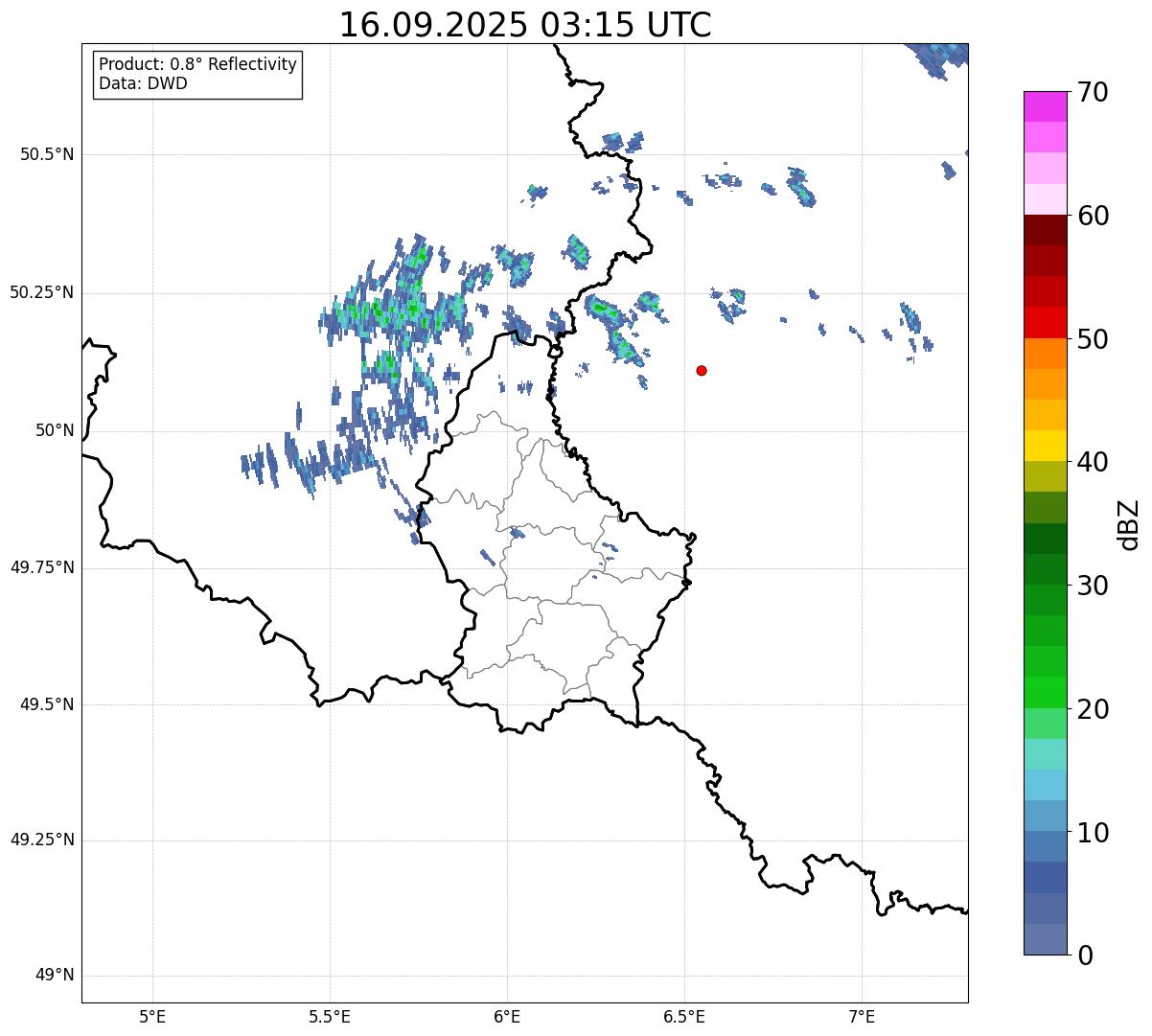Click the 6°E longitude label
This screenshot has height=1036, width=1152.
coord(507,1017)
